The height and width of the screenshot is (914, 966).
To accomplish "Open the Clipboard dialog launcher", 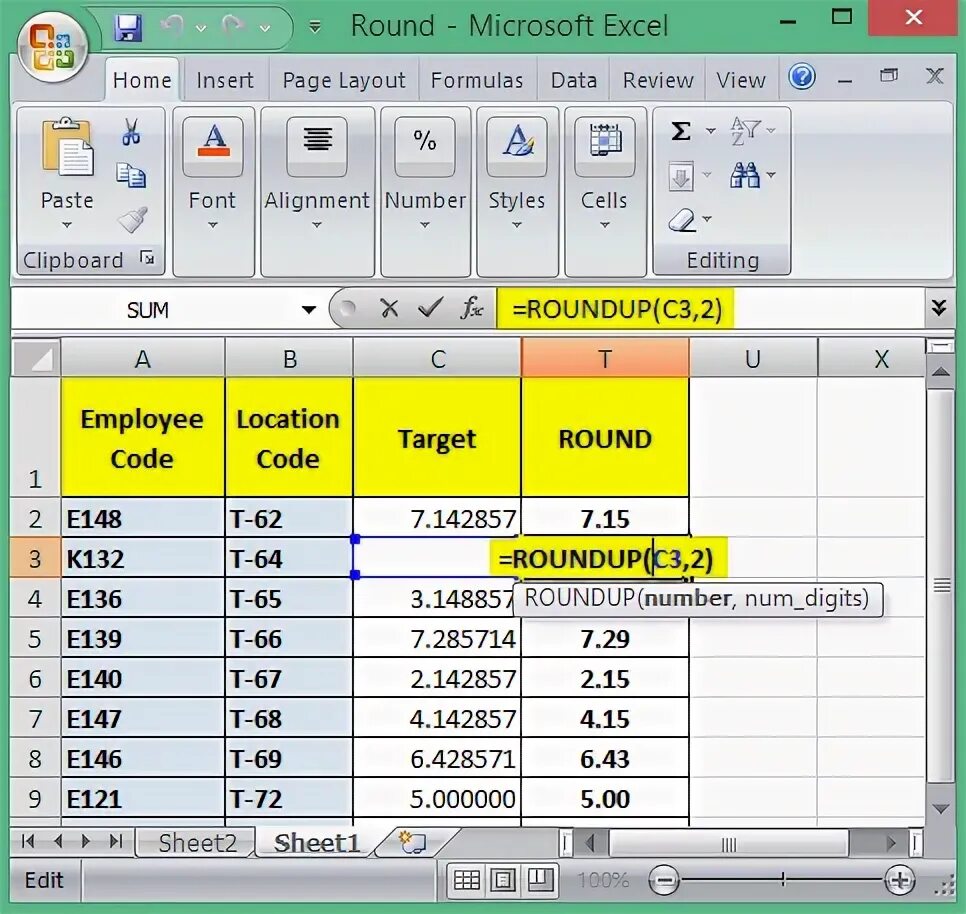I will [x=147, y=257].
